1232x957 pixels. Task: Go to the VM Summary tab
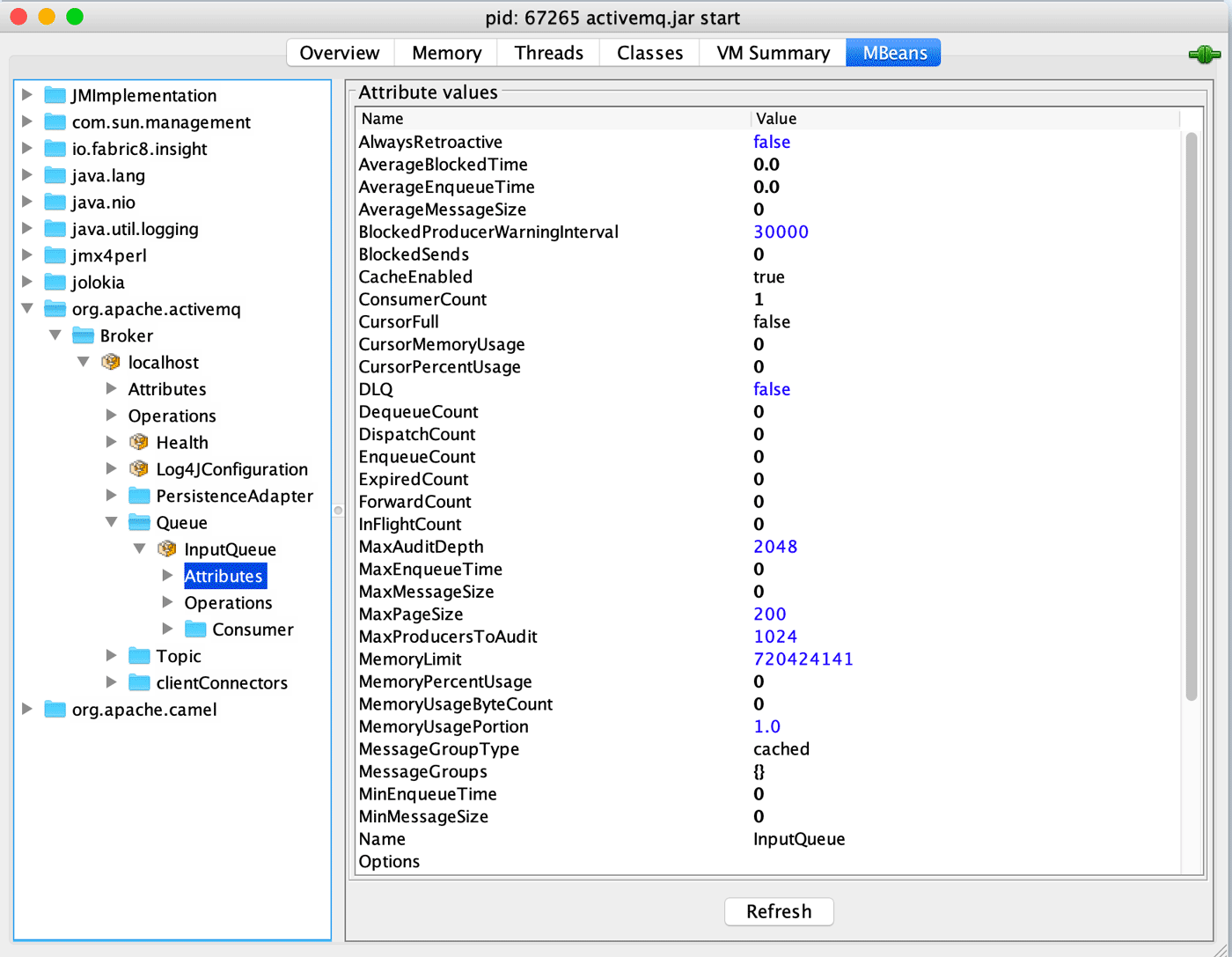[x=773, y=53]
